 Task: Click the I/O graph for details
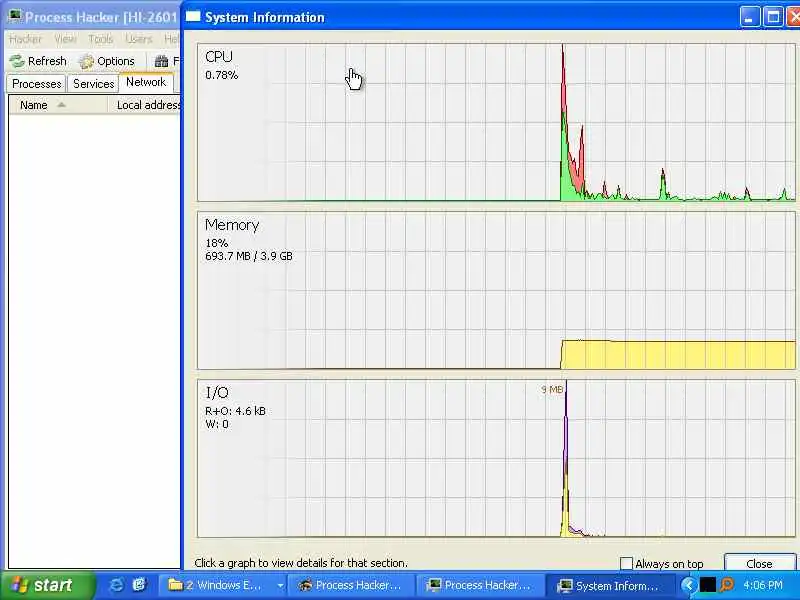[x=496, y=458]
